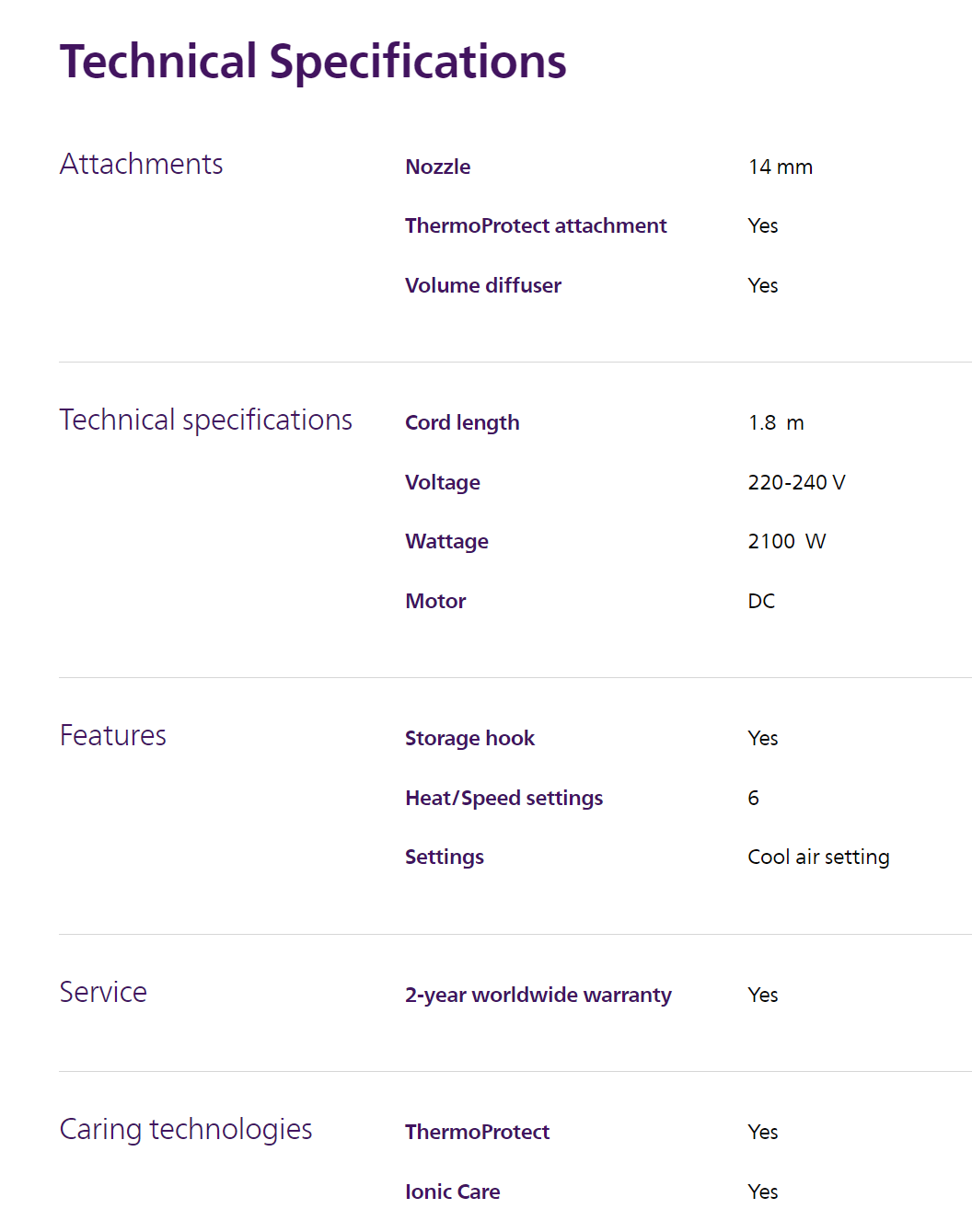Click the Volume diffuser label
This screenshot has width=972, height=1232.
coord(482,285)
